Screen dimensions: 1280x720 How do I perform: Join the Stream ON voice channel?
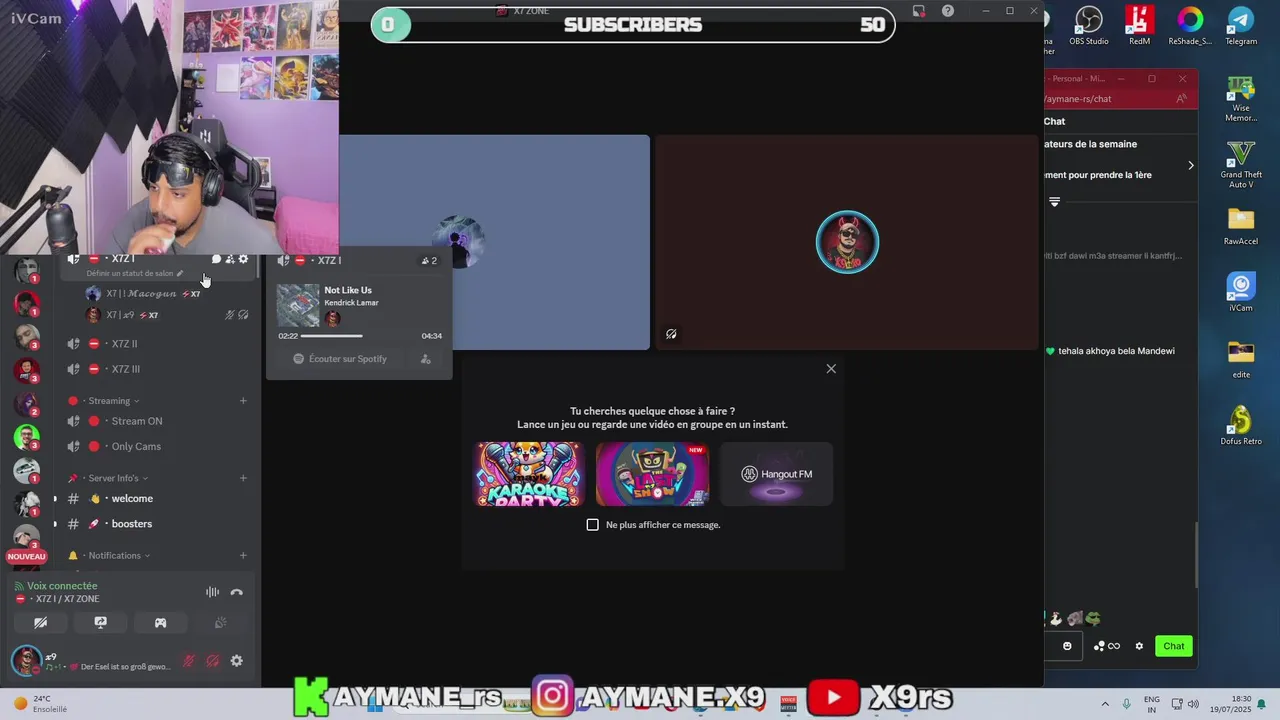(156, 421)
